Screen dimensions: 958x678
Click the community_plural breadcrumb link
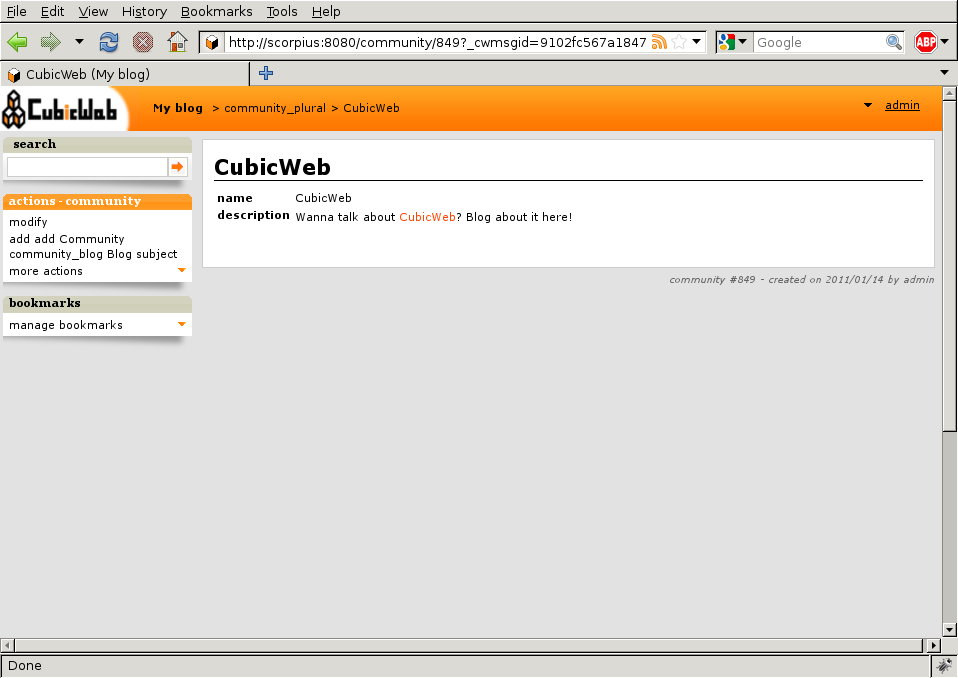point(275,108)
